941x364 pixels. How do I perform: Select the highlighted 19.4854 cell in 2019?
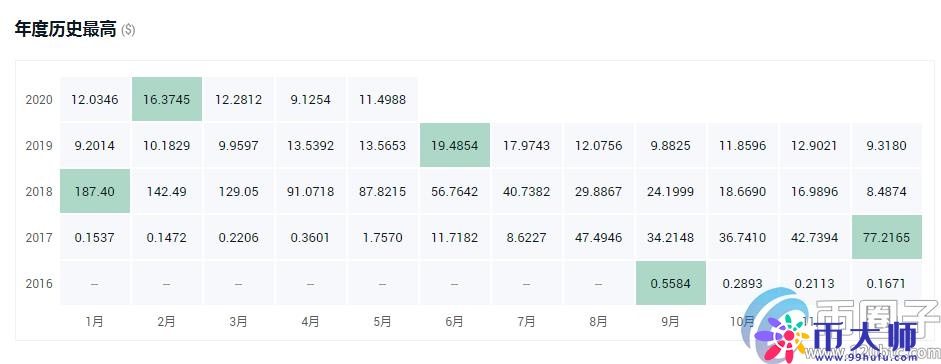pyautogui.click(x=454, y=145)
